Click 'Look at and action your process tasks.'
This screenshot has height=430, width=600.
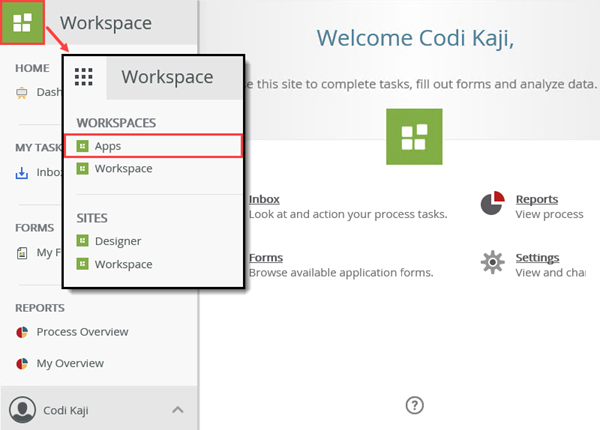pyautogui.click(x=348, y=214)
